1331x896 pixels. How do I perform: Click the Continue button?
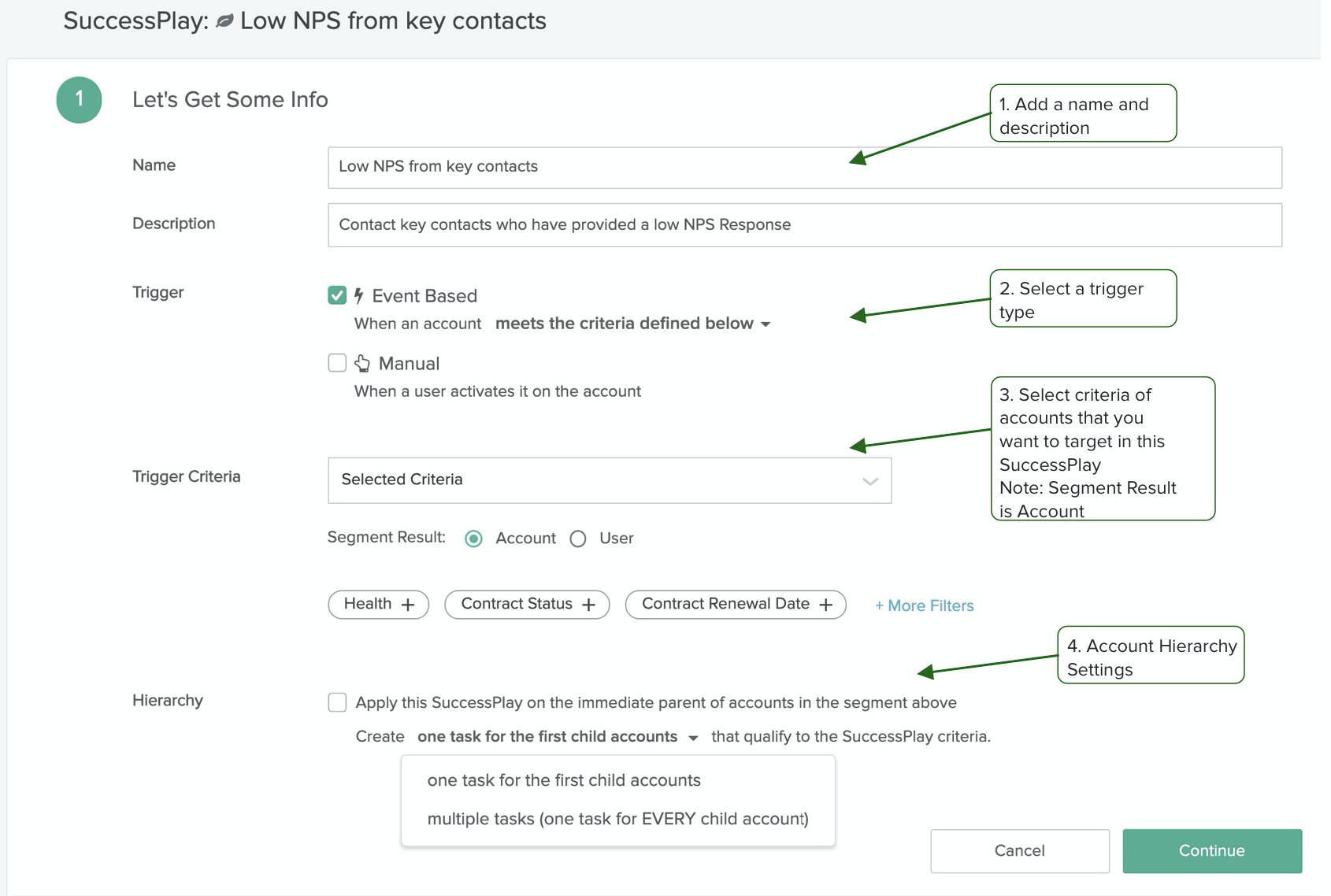[1212, 851]
